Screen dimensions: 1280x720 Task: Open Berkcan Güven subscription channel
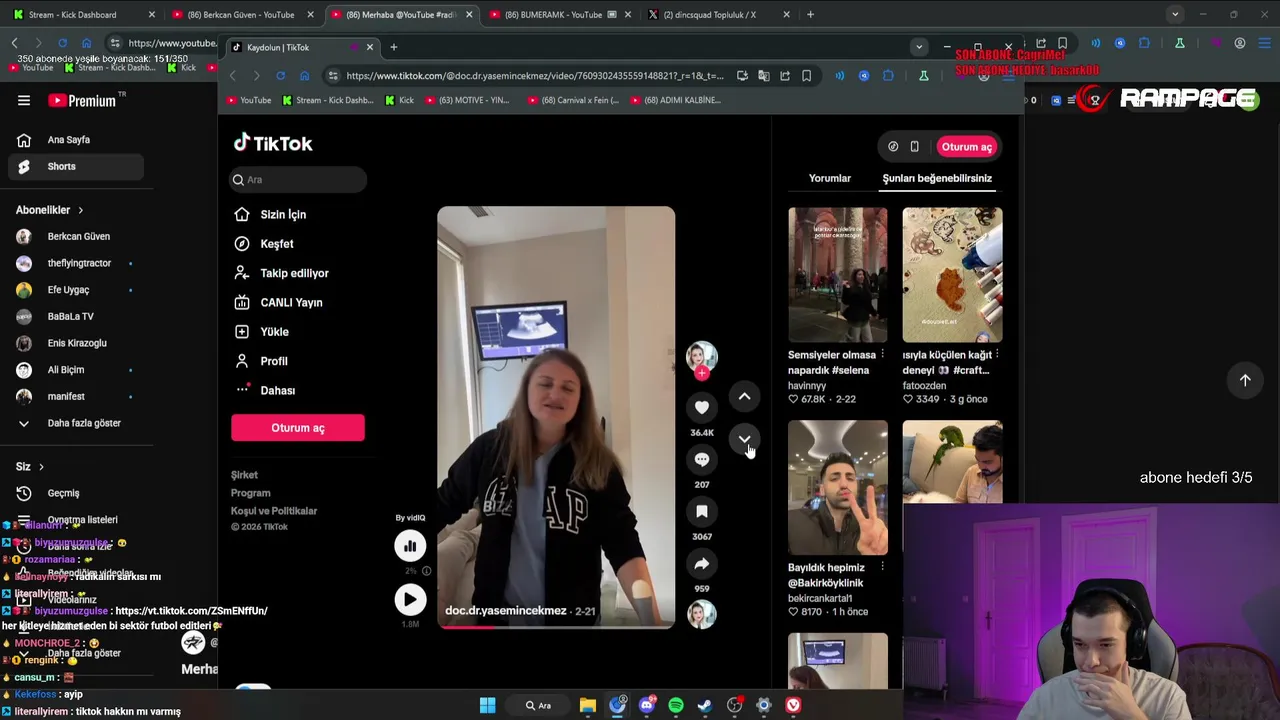point(75,237)
